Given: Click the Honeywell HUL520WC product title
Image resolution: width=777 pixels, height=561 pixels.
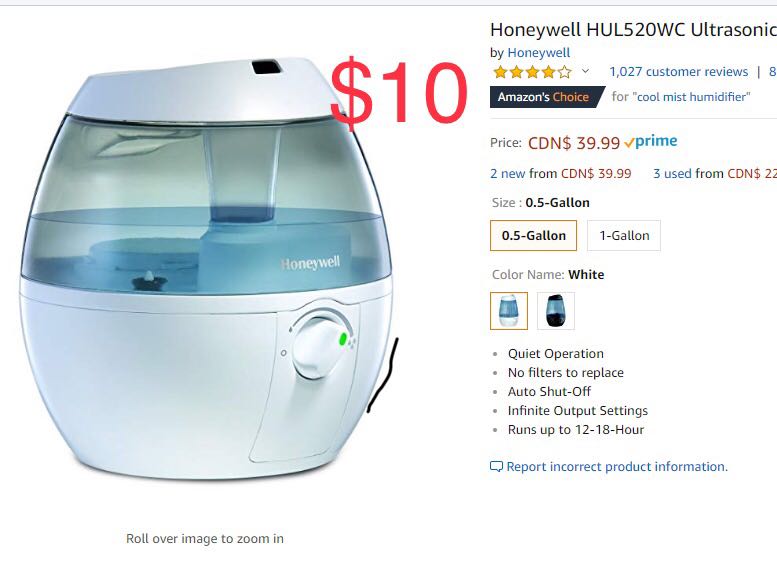Looking at the screenshot, I should click(633, 30).
